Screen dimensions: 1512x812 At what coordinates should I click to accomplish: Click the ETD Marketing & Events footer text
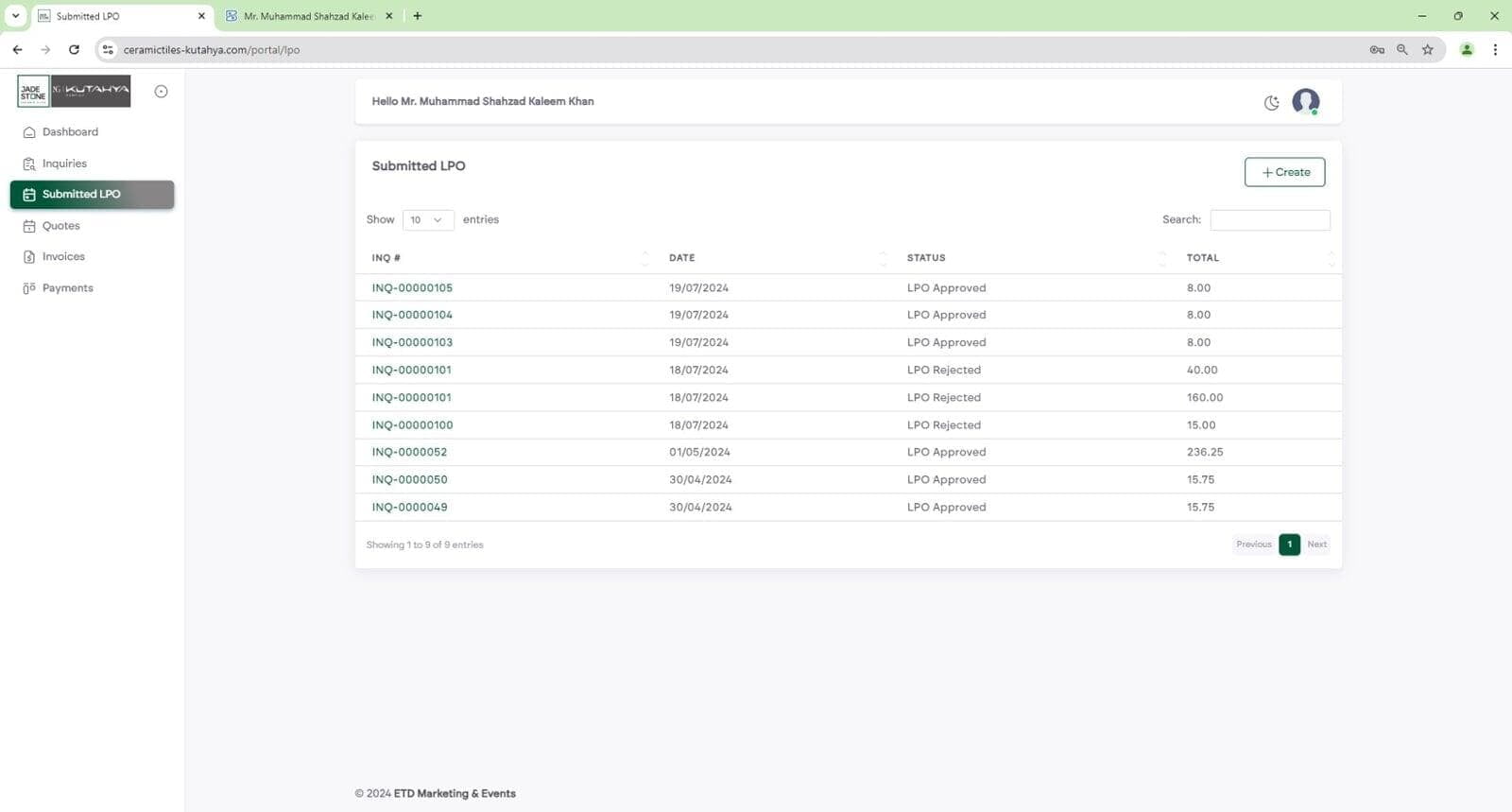(455, 794)
